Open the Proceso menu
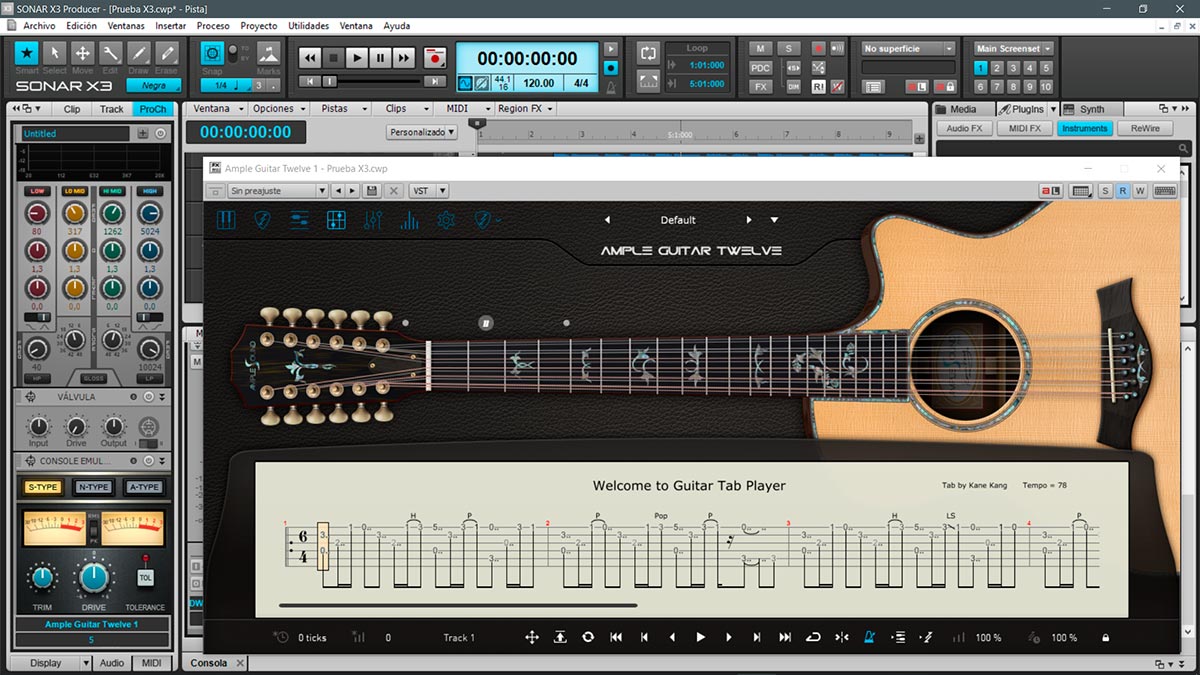Image resolution: width=1200 pixels, height=675 pixels. [213, 26]
